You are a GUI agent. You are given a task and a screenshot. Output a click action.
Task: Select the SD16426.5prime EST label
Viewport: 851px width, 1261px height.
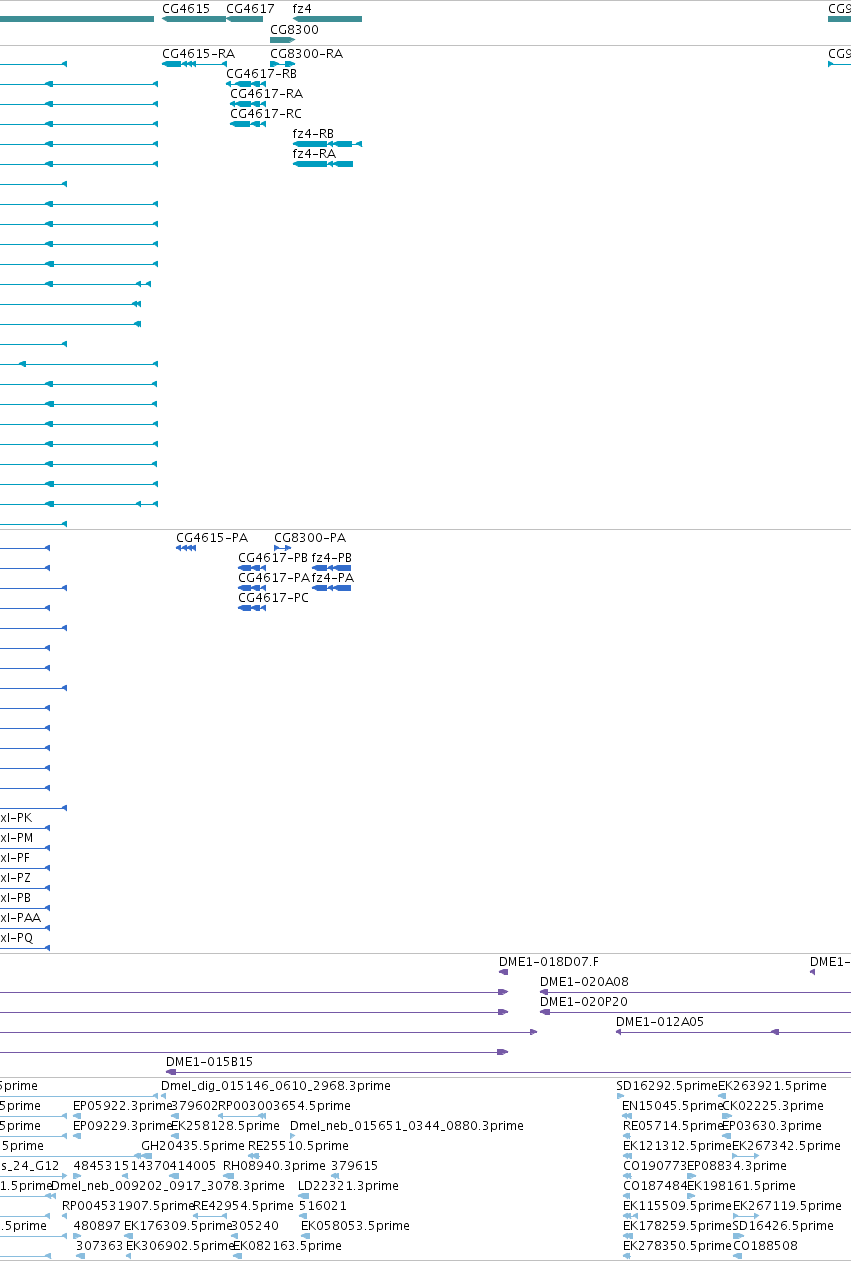783,1226
